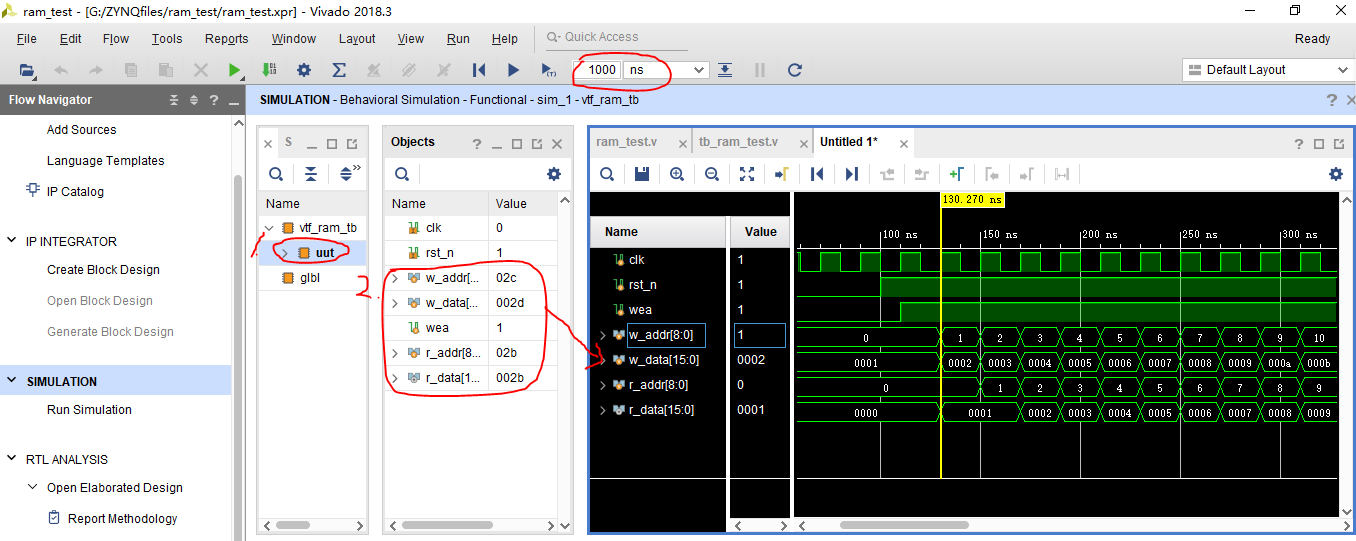Click Objects panel search icon
This screenshot has height=541, width=1356.
(401, 174)
